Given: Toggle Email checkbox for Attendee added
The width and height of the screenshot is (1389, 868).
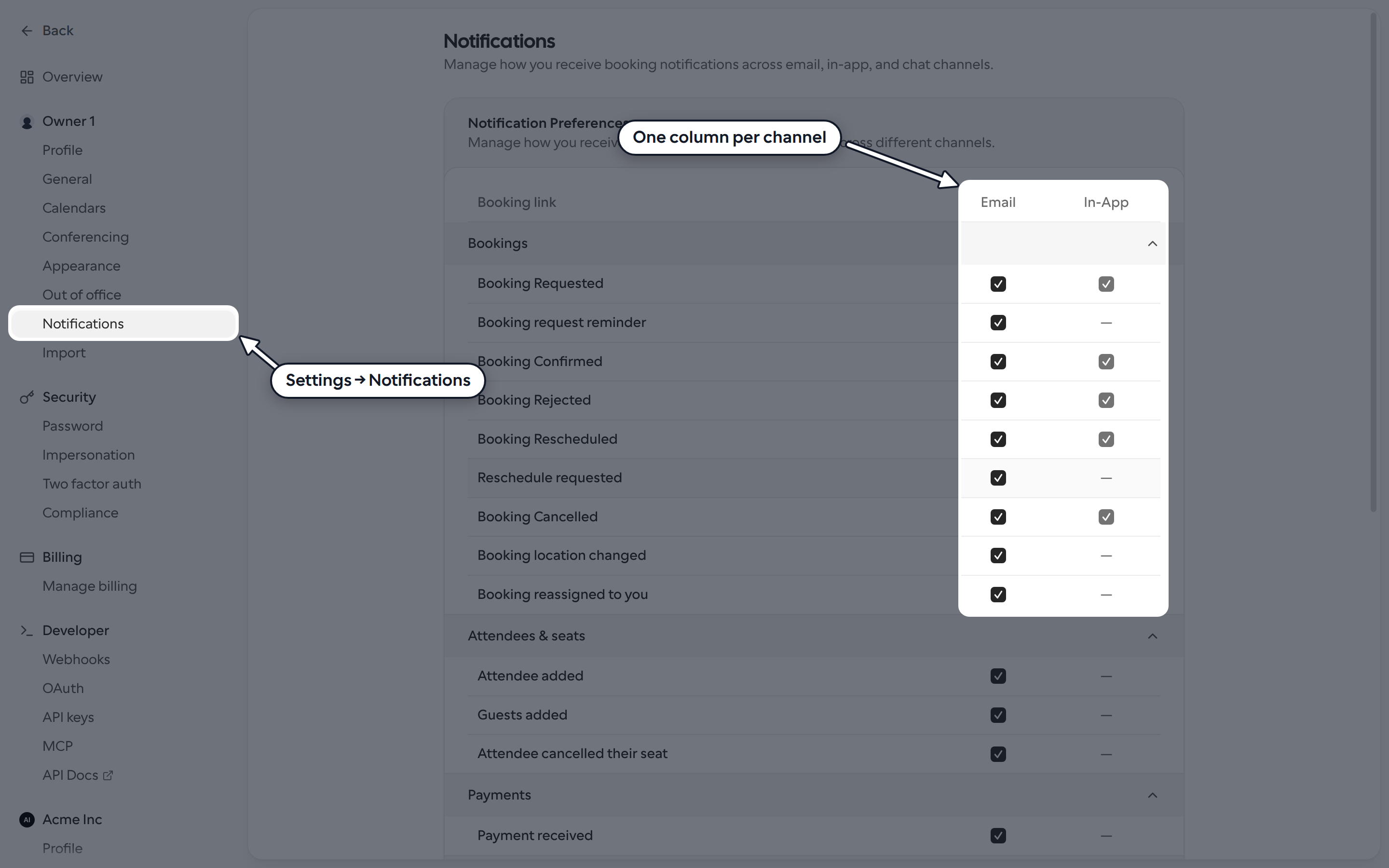Looking at the screenshot, I should pos(998,676).
